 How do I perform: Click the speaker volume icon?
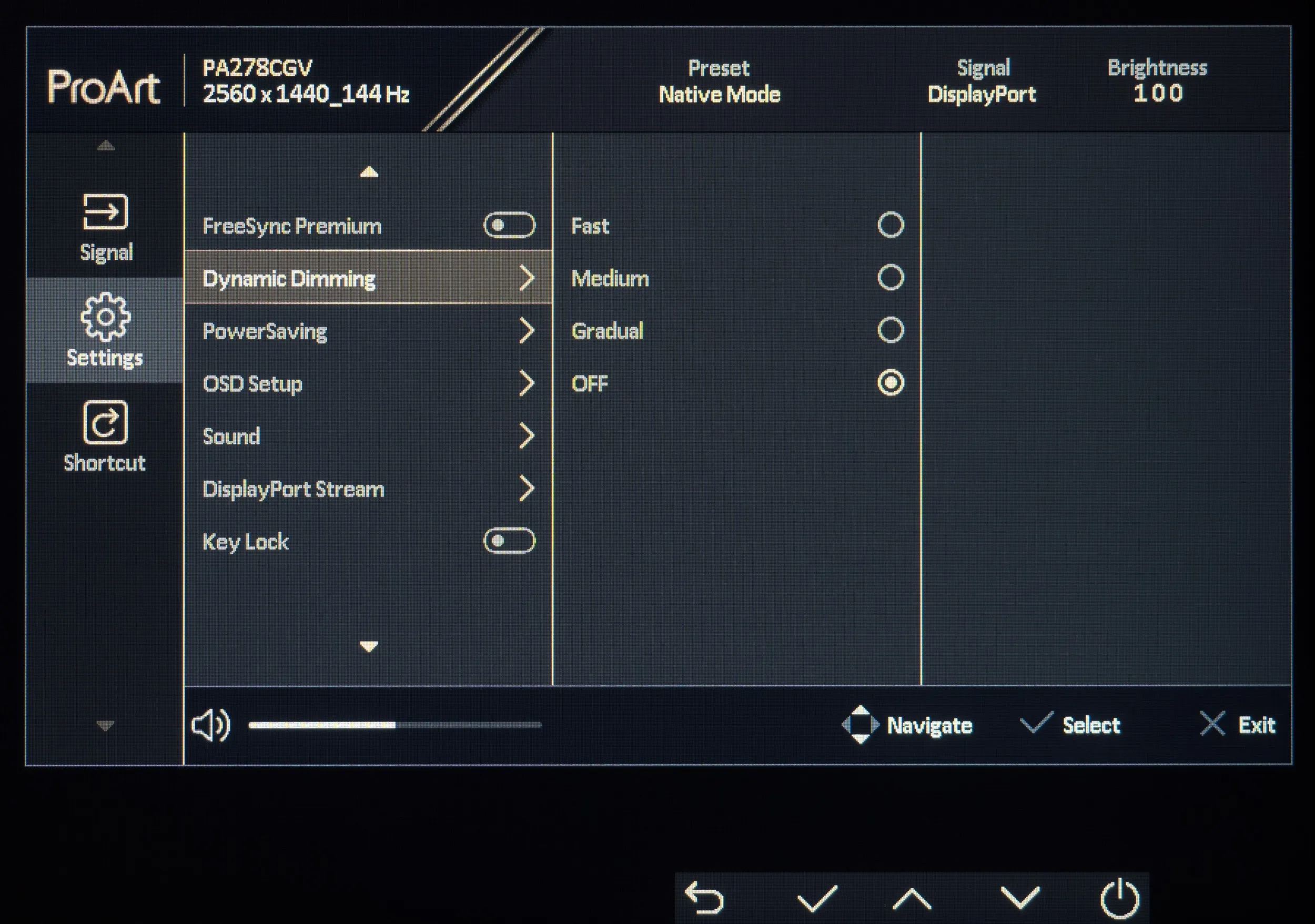pos(210,725)
